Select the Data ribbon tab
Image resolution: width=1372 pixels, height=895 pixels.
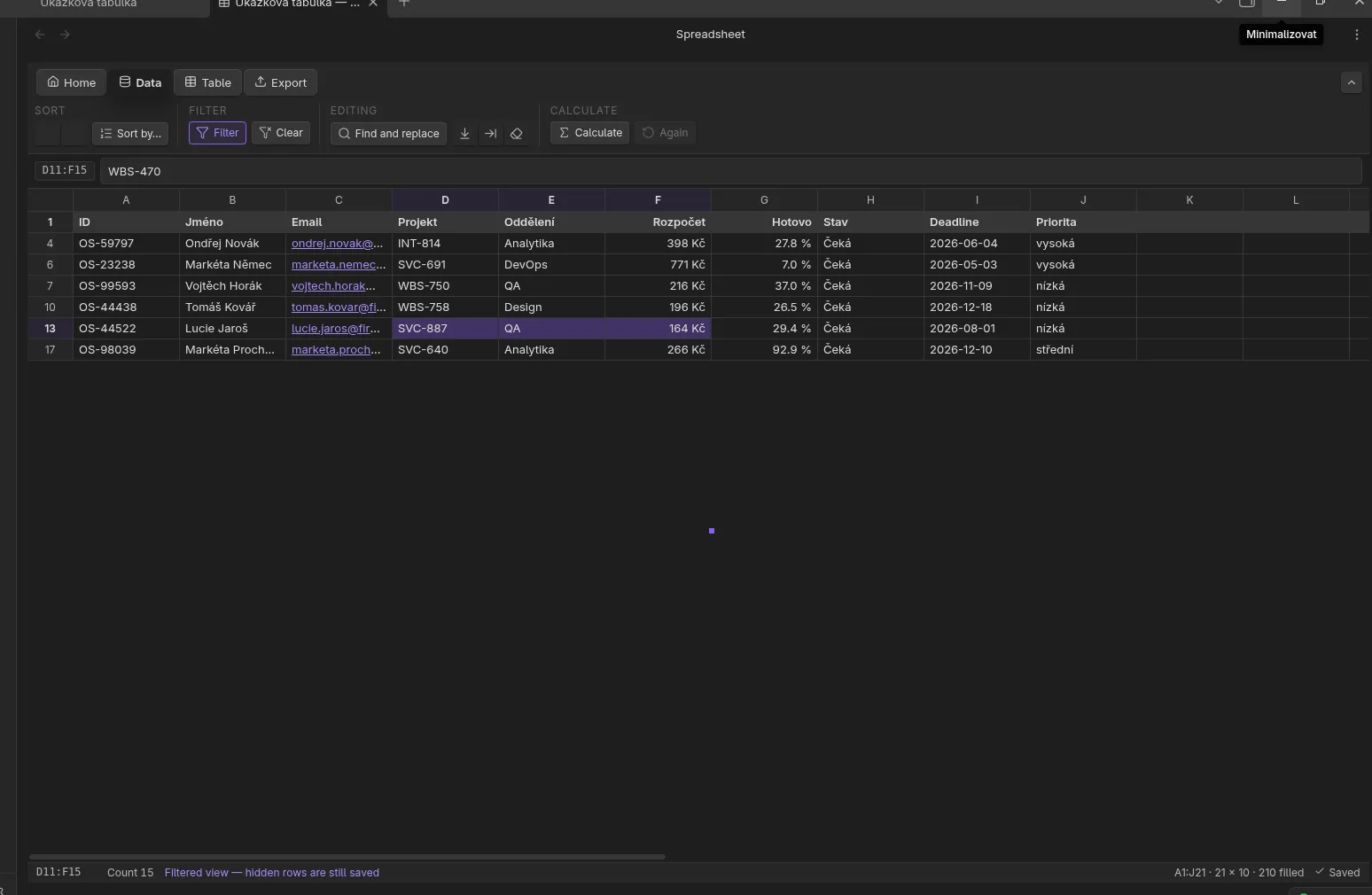pyautogui.click(x=140, y=82)
